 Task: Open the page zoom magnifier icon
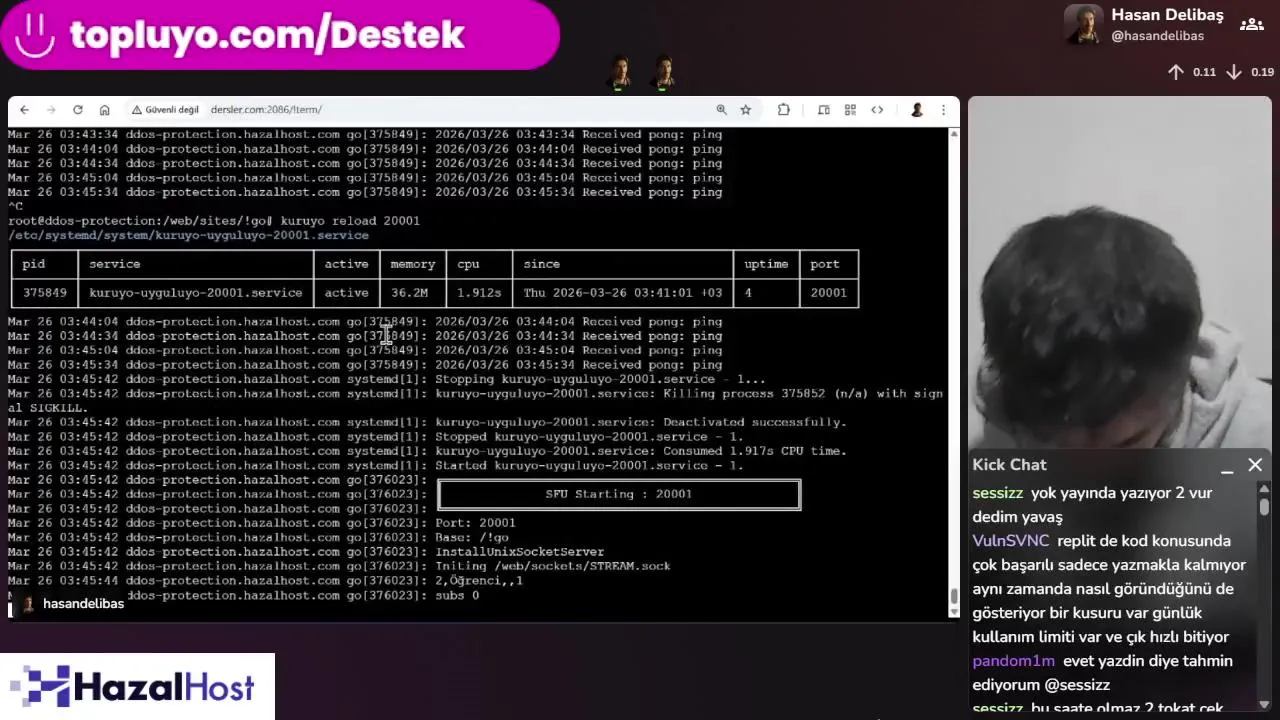point(721,110)
